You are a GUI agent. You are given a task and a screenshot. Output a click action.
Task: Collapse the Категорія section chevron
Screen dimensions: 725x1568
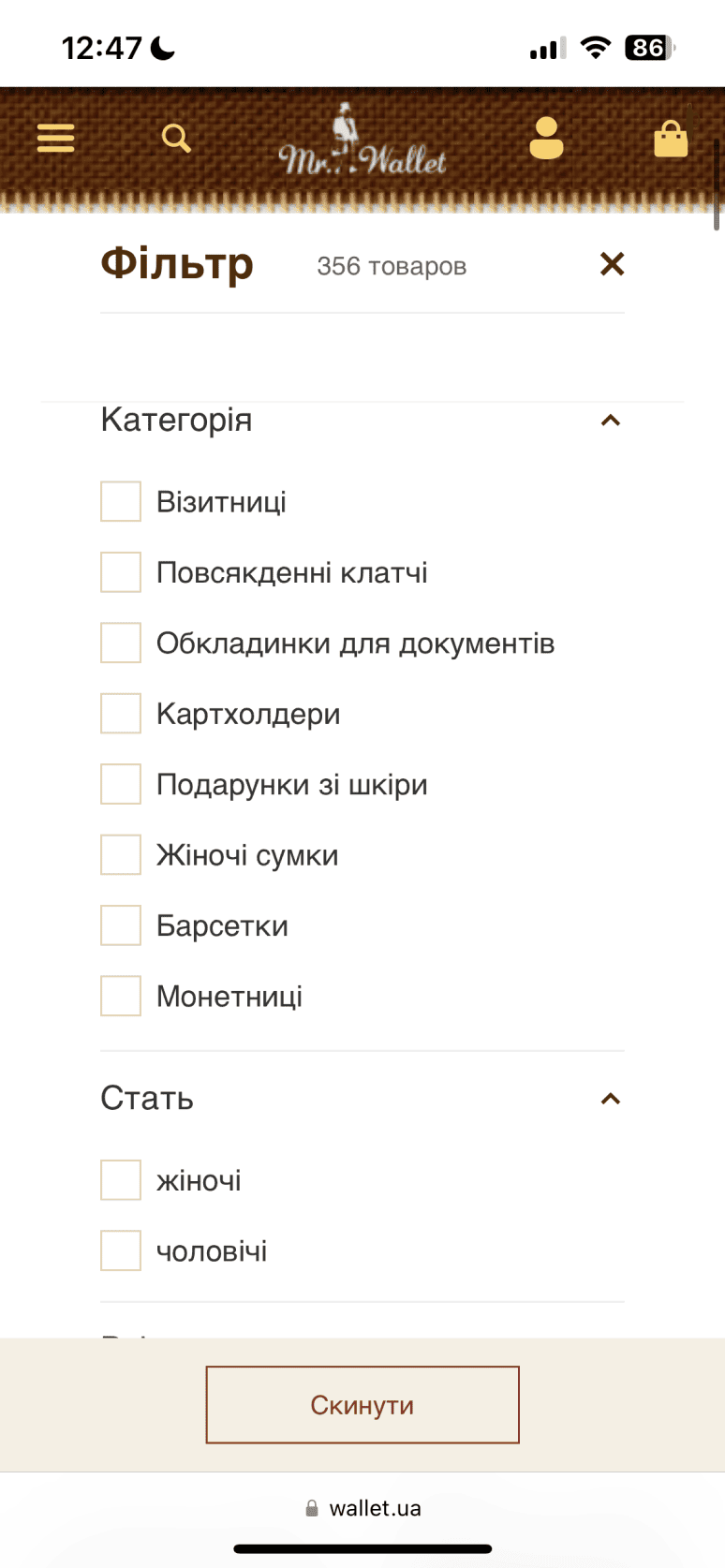(x=611, y=421)
